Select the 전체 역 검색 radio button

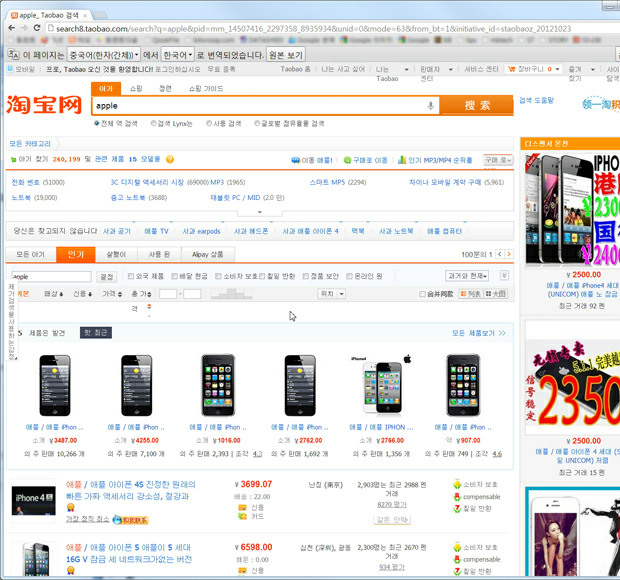point(96,123)
